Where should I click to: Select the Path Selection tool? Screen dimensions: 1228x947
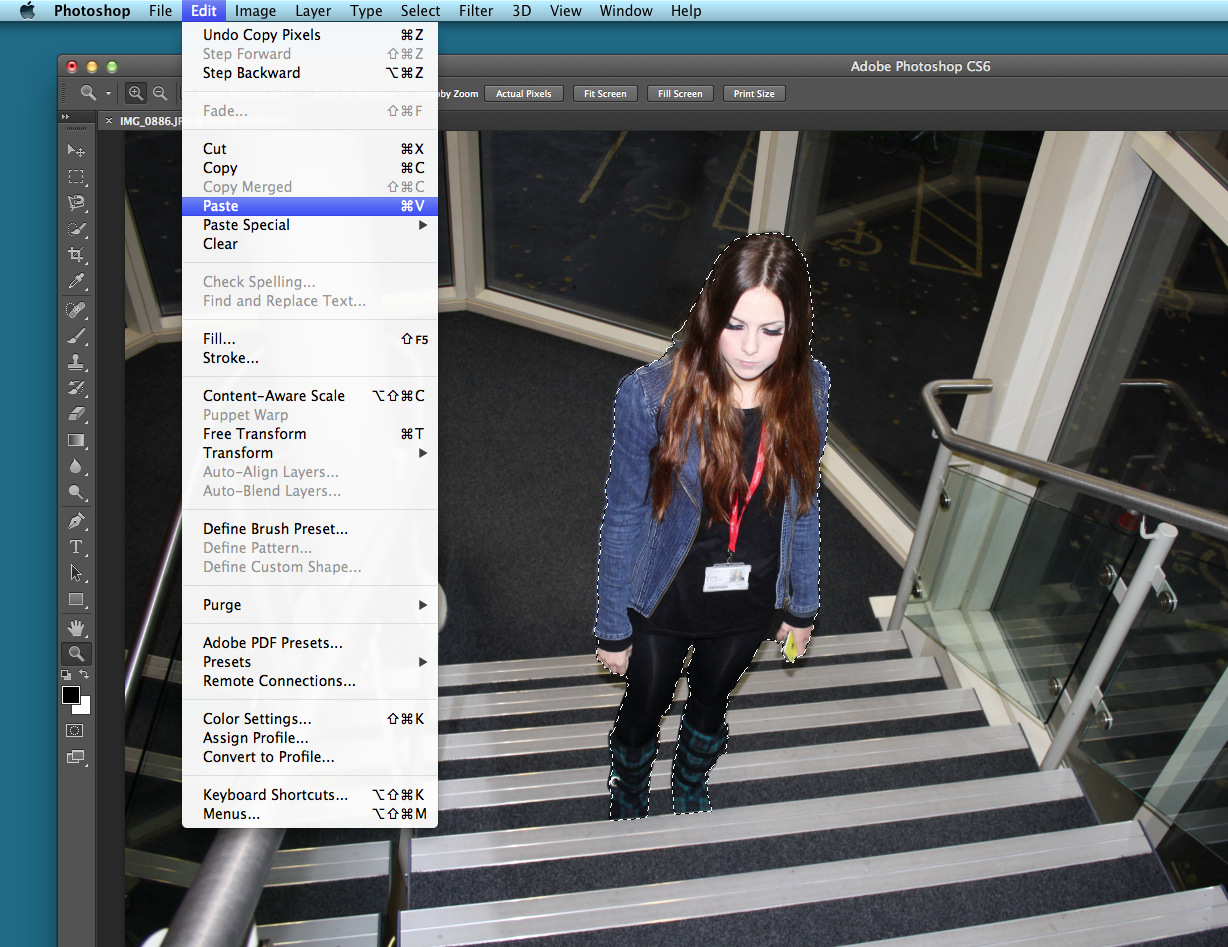click(x=76, y=573)
